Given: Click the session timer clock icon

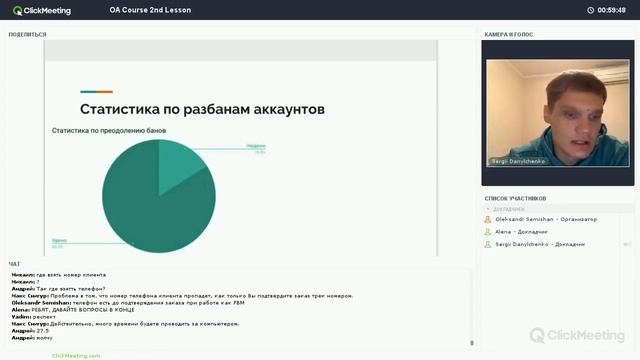Looking at the screenshot, I should pyautogui.click(x=590, y=10).
